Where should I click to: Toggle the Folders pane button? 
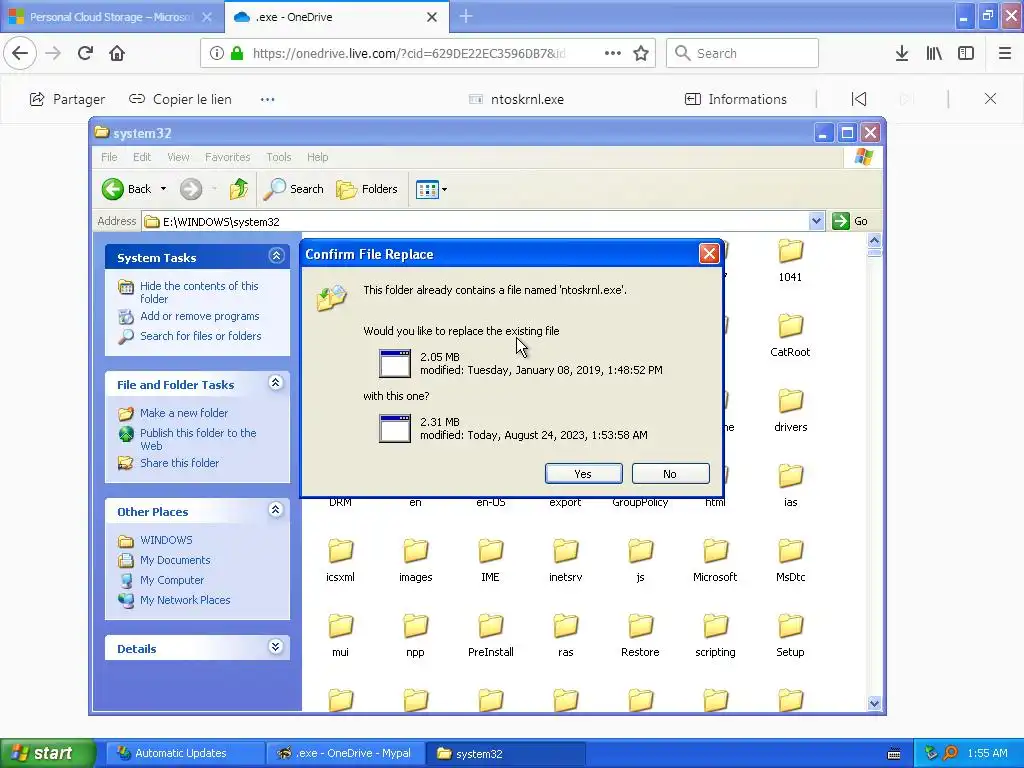coord(367,189)
